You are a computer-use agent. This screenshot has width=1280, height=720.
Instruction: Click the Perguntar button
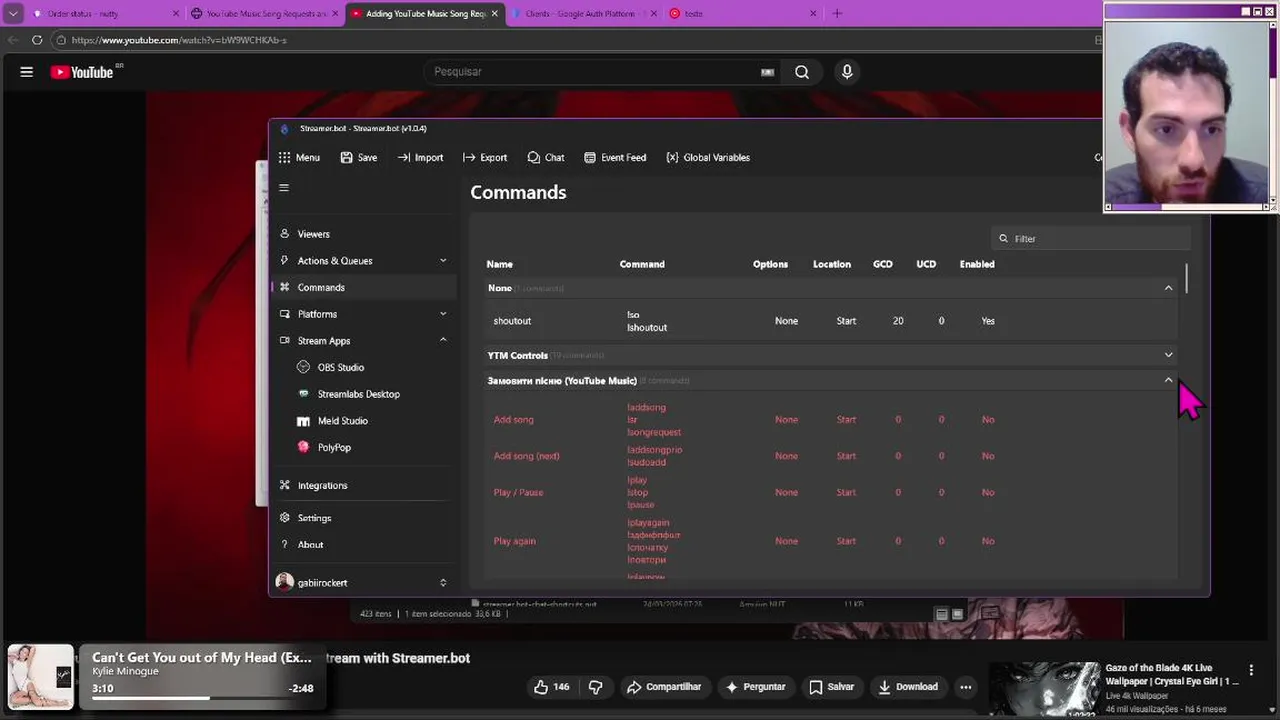point(756,687)
